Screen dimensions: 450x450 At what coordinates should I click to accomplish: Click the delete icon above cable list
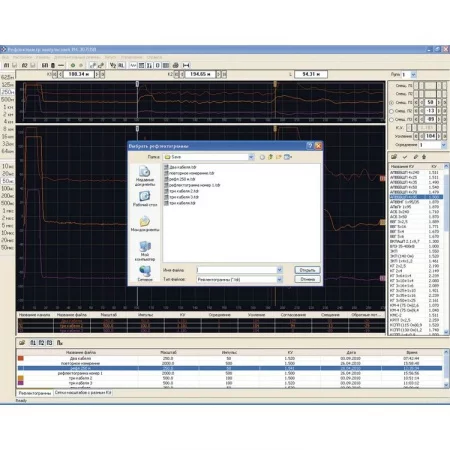point(424,157)
